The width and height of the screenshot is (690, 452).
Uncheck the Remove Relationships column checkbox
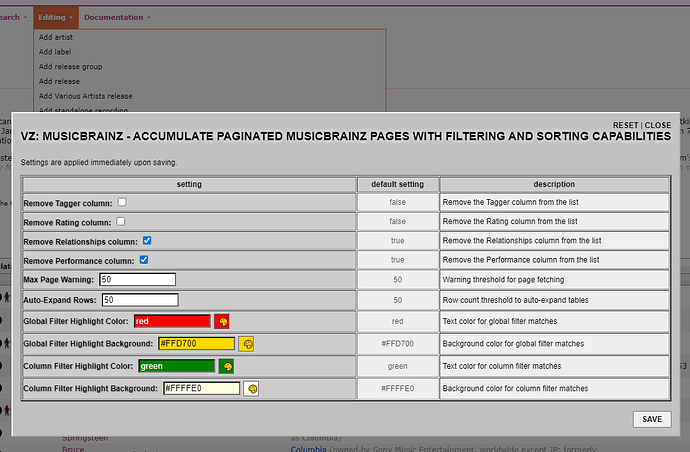click(x=147, y=241)
